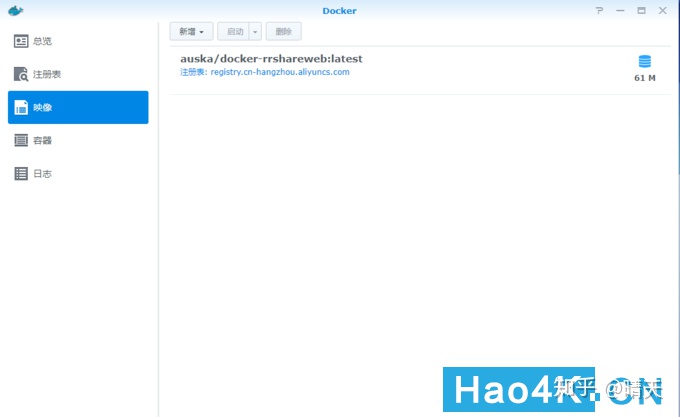Open the 总览 overview icon in sidebar
This screenshot has height=417, width=680.
(x=21, y=41)
